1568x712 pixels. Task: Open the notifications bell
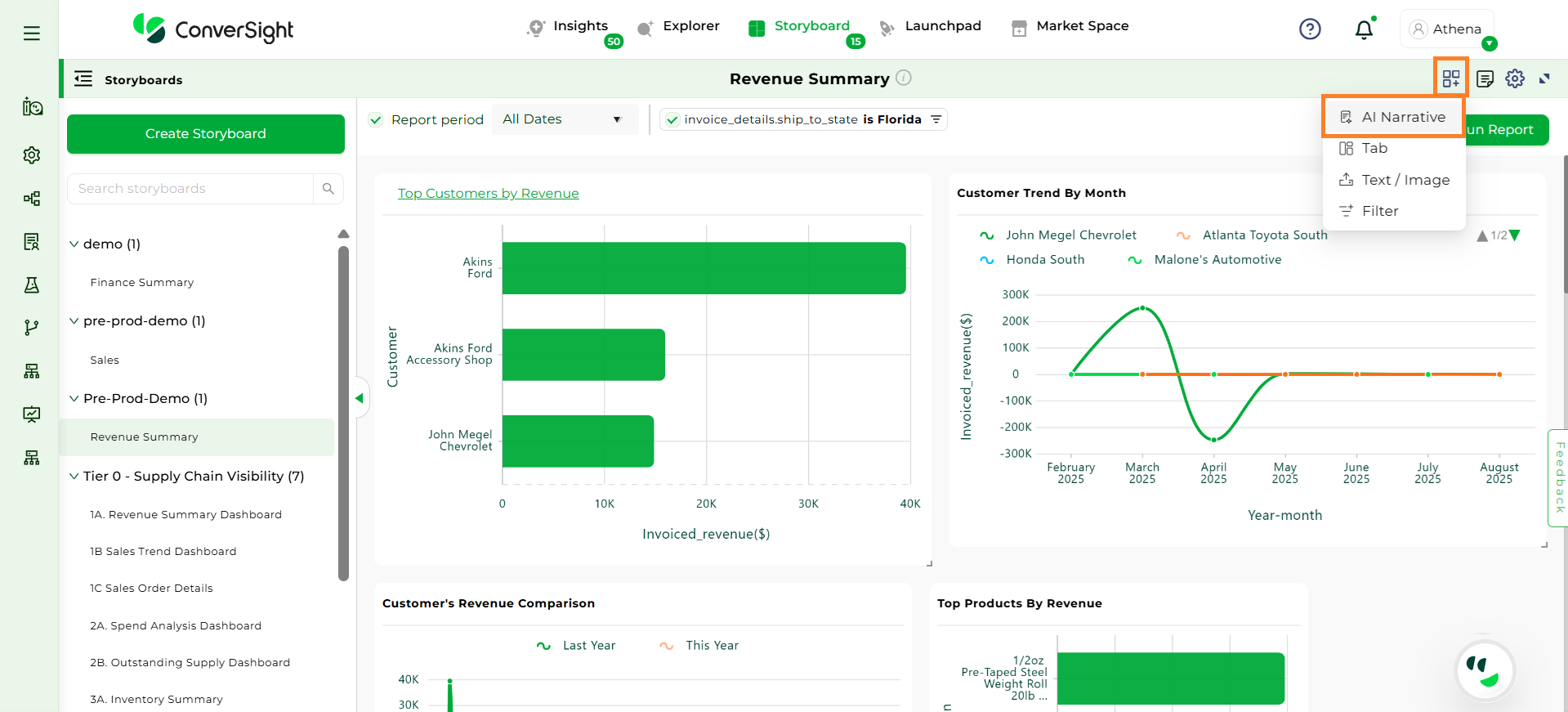click(x=1364, y=30)
